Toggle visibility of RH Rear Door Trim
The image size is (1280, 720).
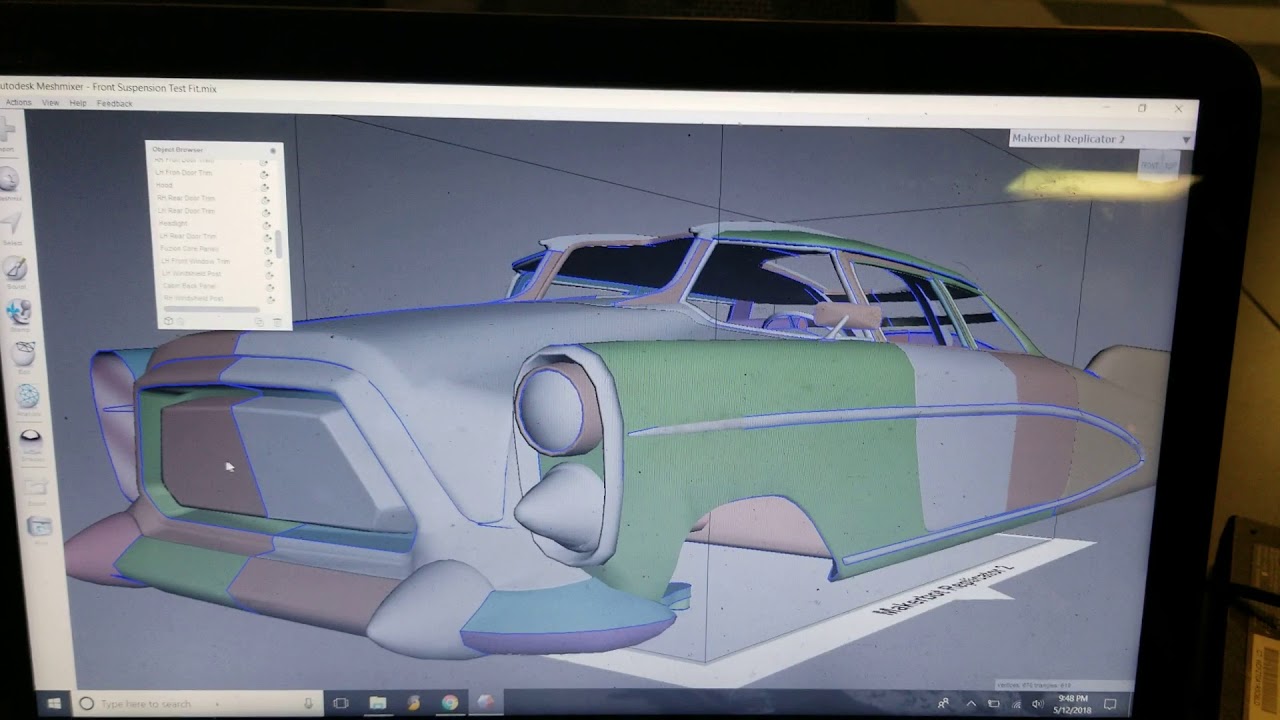pos(265,198)
